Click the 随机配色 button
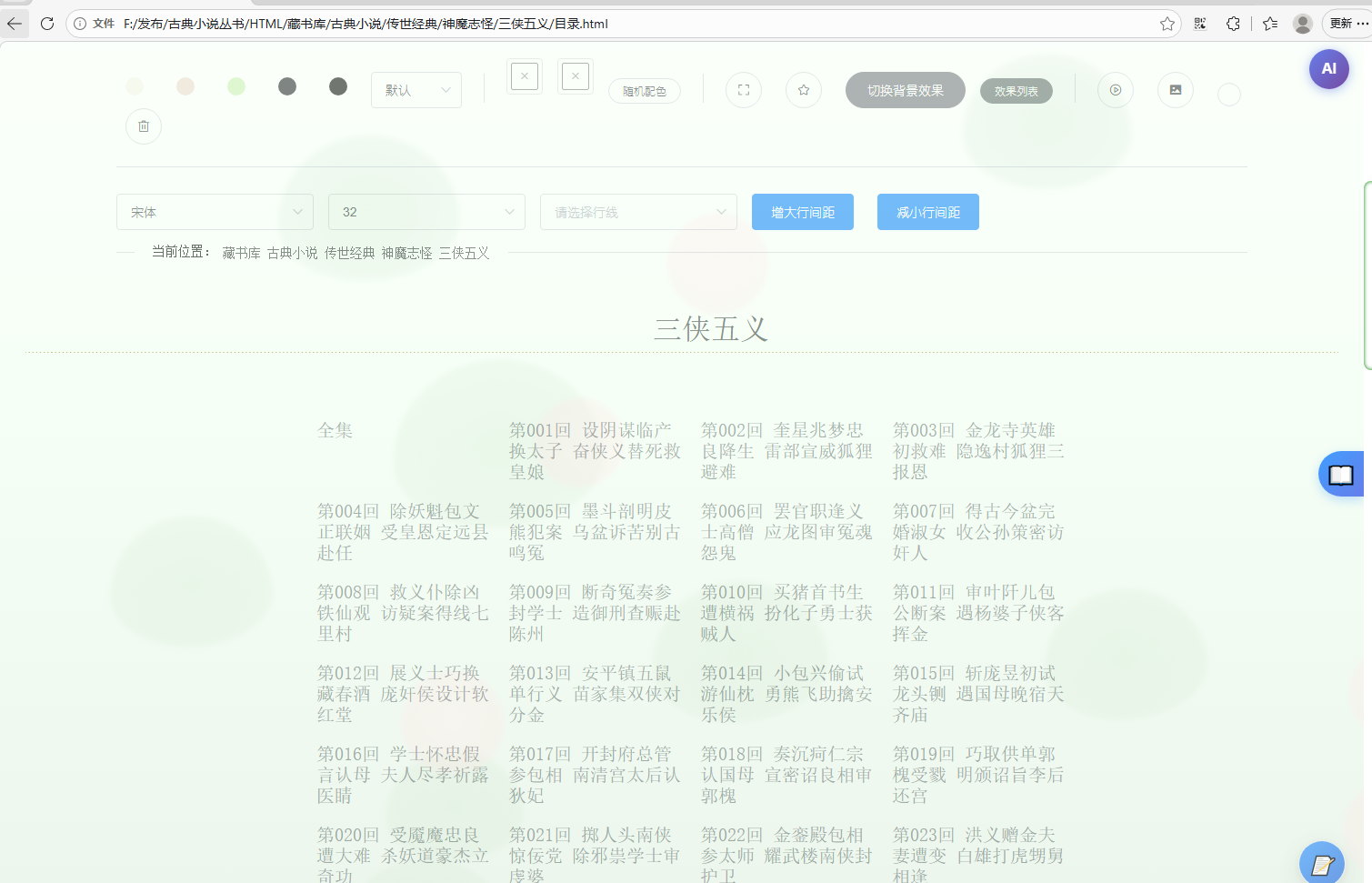The height and width of the screenshot is (883, 1372). click(x=645, y=91)
